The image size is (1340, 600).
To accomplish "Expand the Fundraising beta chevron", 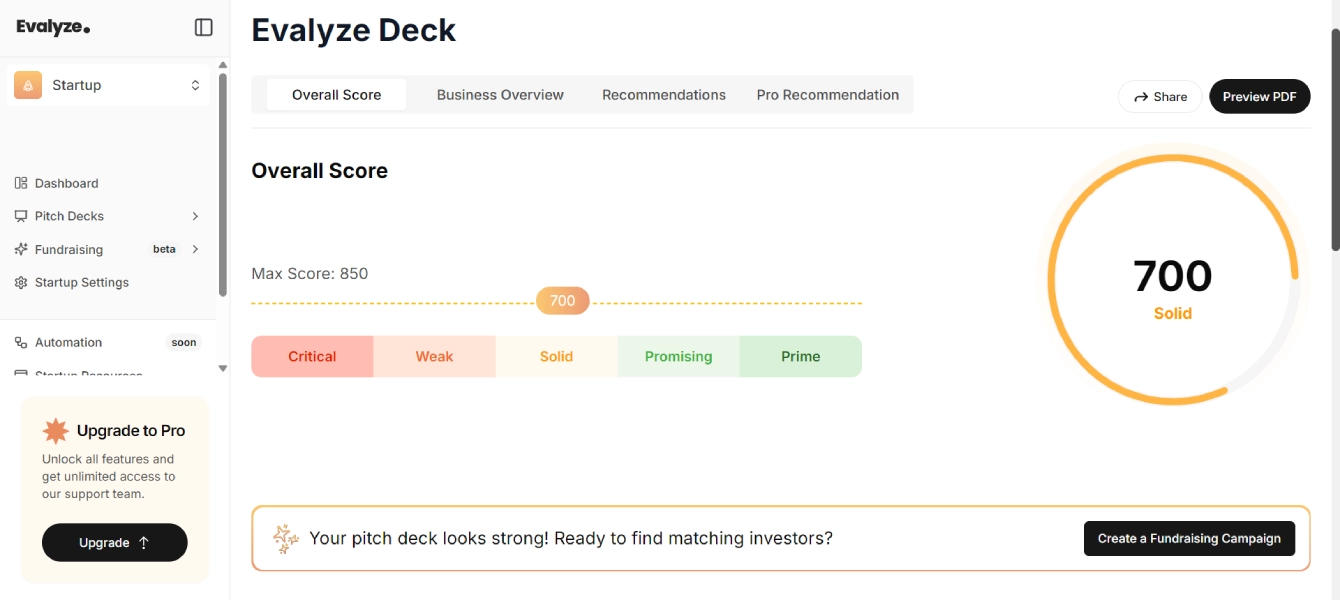I will [195, 249].
